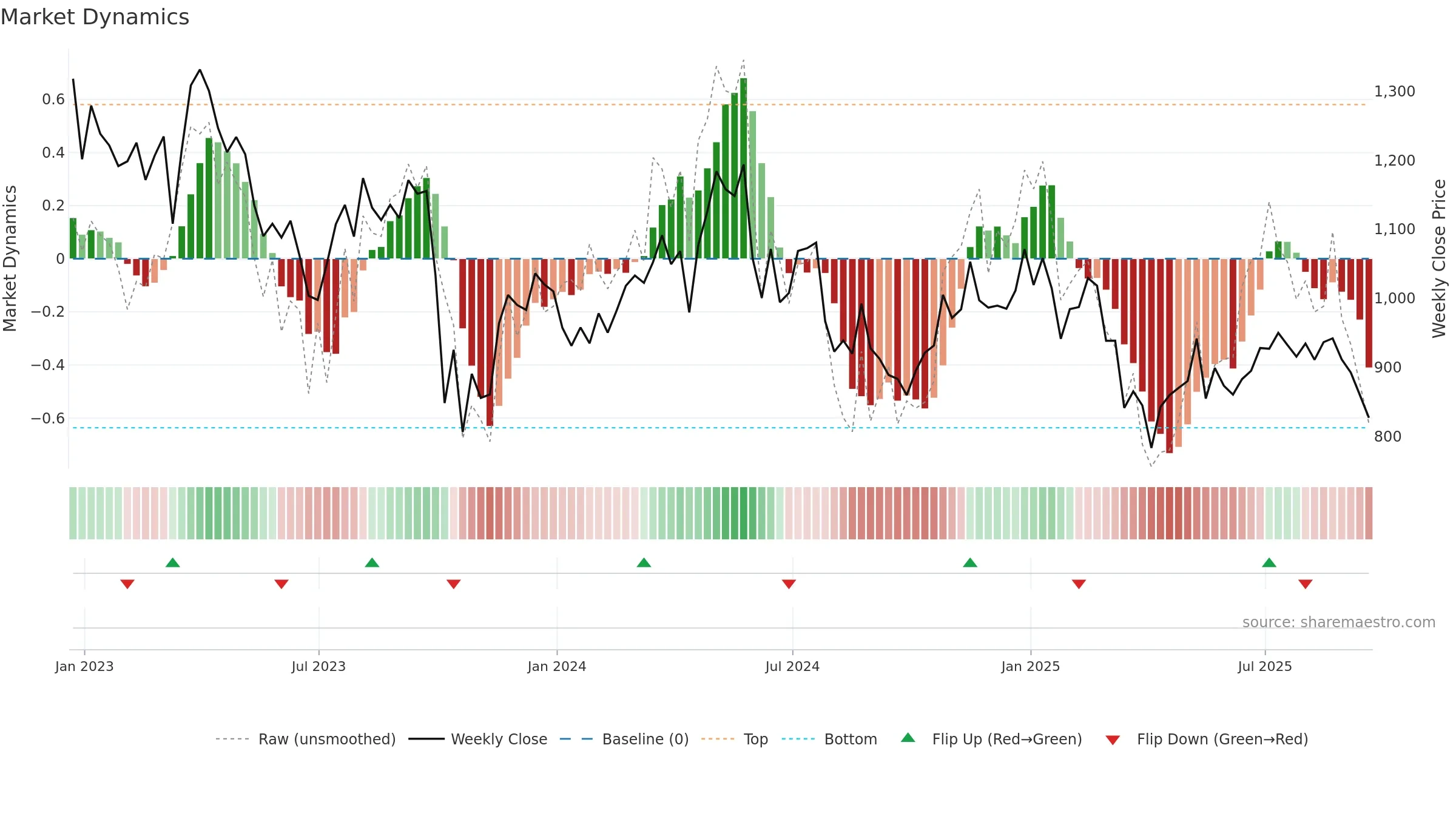Click the Jul 2025 x-axis label
The width and height of the screenshot is (1456, 819).
[x=1265, y=666]
